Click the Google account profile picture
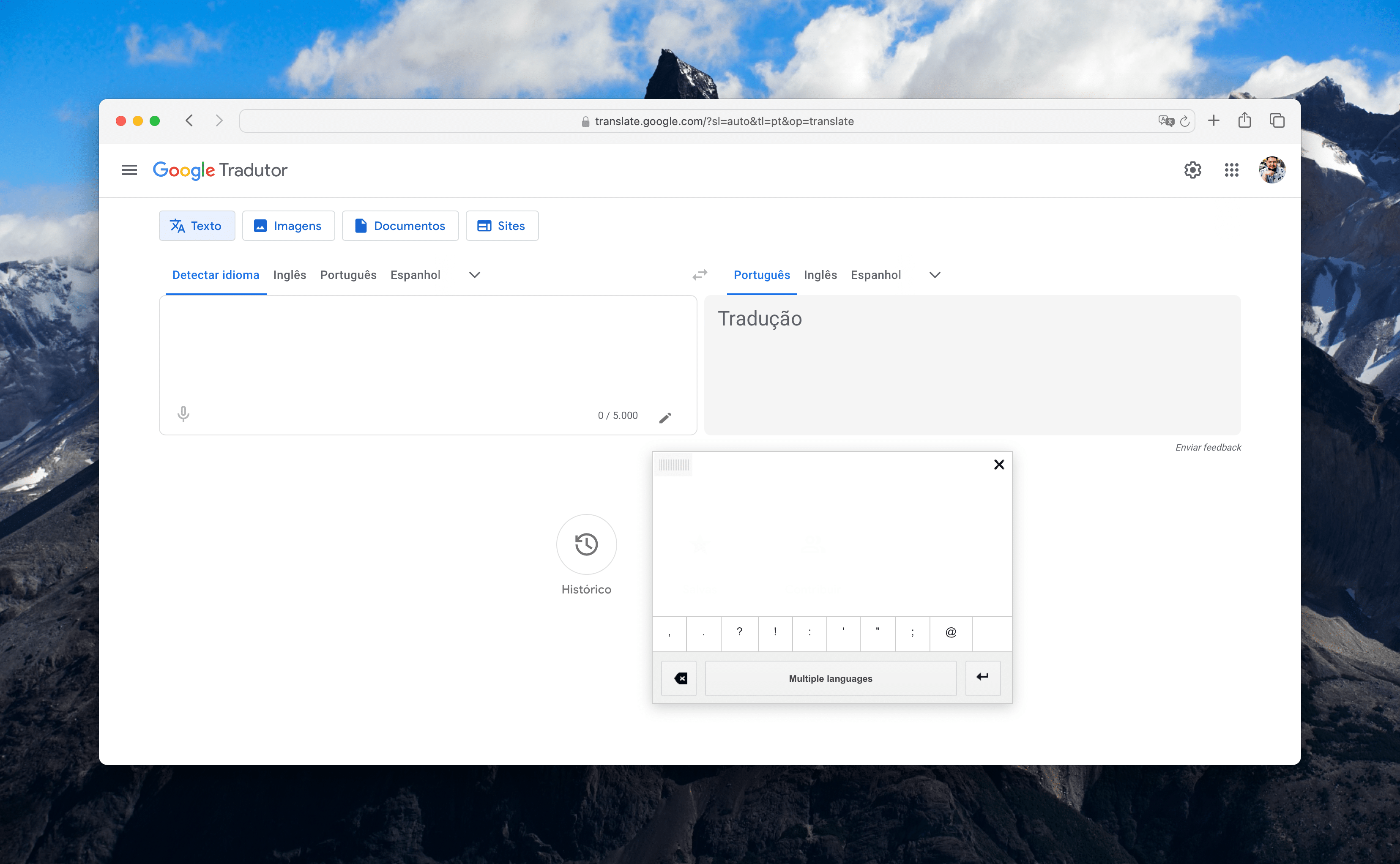Screen dimensions: 1400x864 [1271, 170]
